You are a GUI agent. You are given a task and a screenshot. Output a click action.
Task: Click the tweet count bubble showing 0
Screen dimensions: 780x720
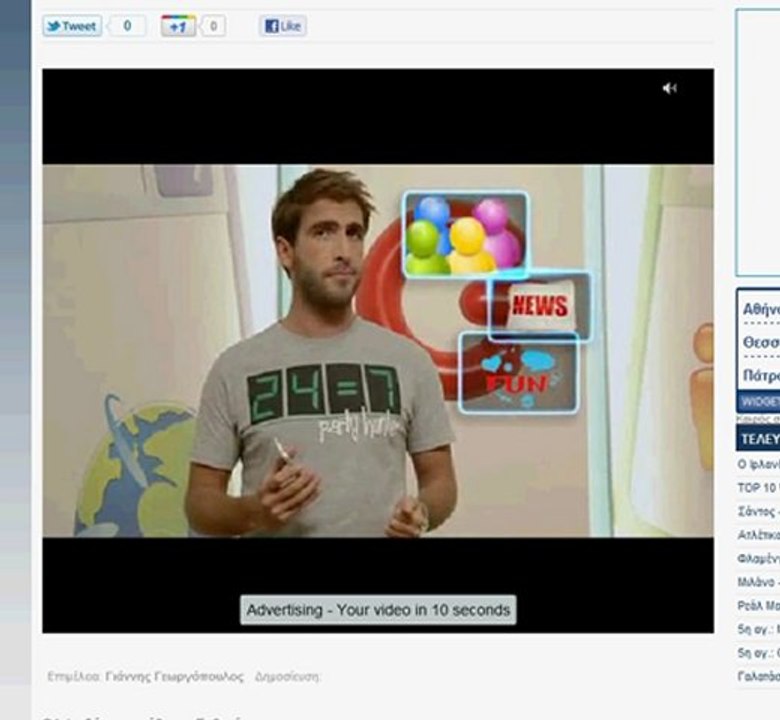click(x=126, y=26)
